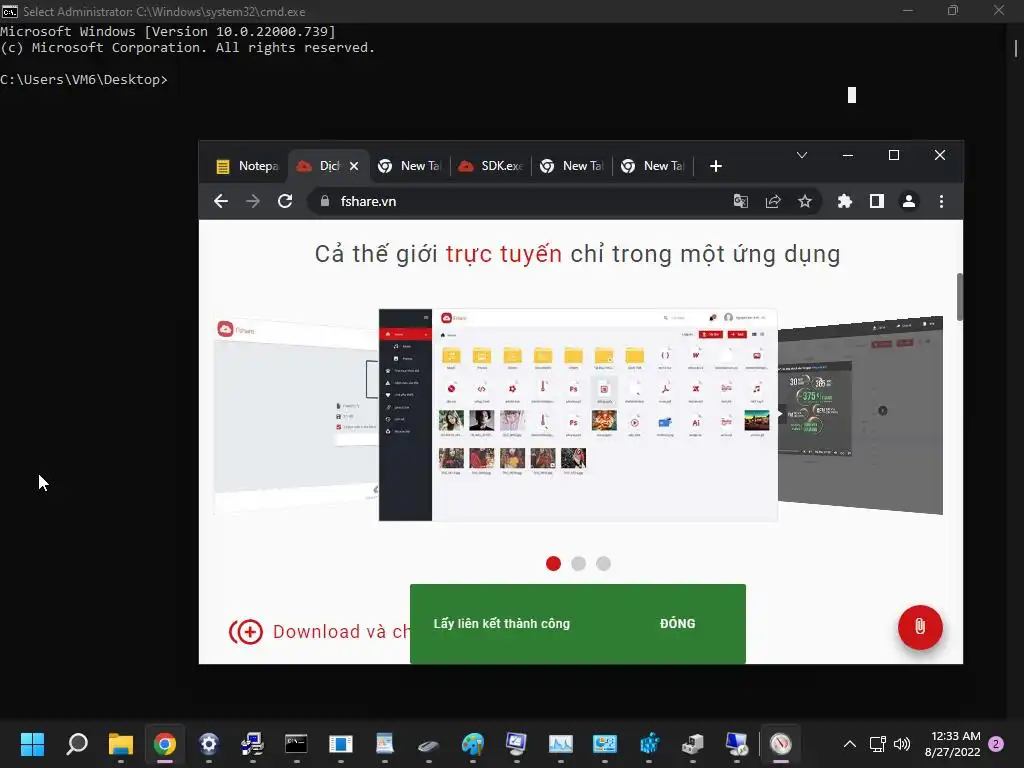Go back in the Chrome browser
The image size is (1024, 768).
pos(221,201)
